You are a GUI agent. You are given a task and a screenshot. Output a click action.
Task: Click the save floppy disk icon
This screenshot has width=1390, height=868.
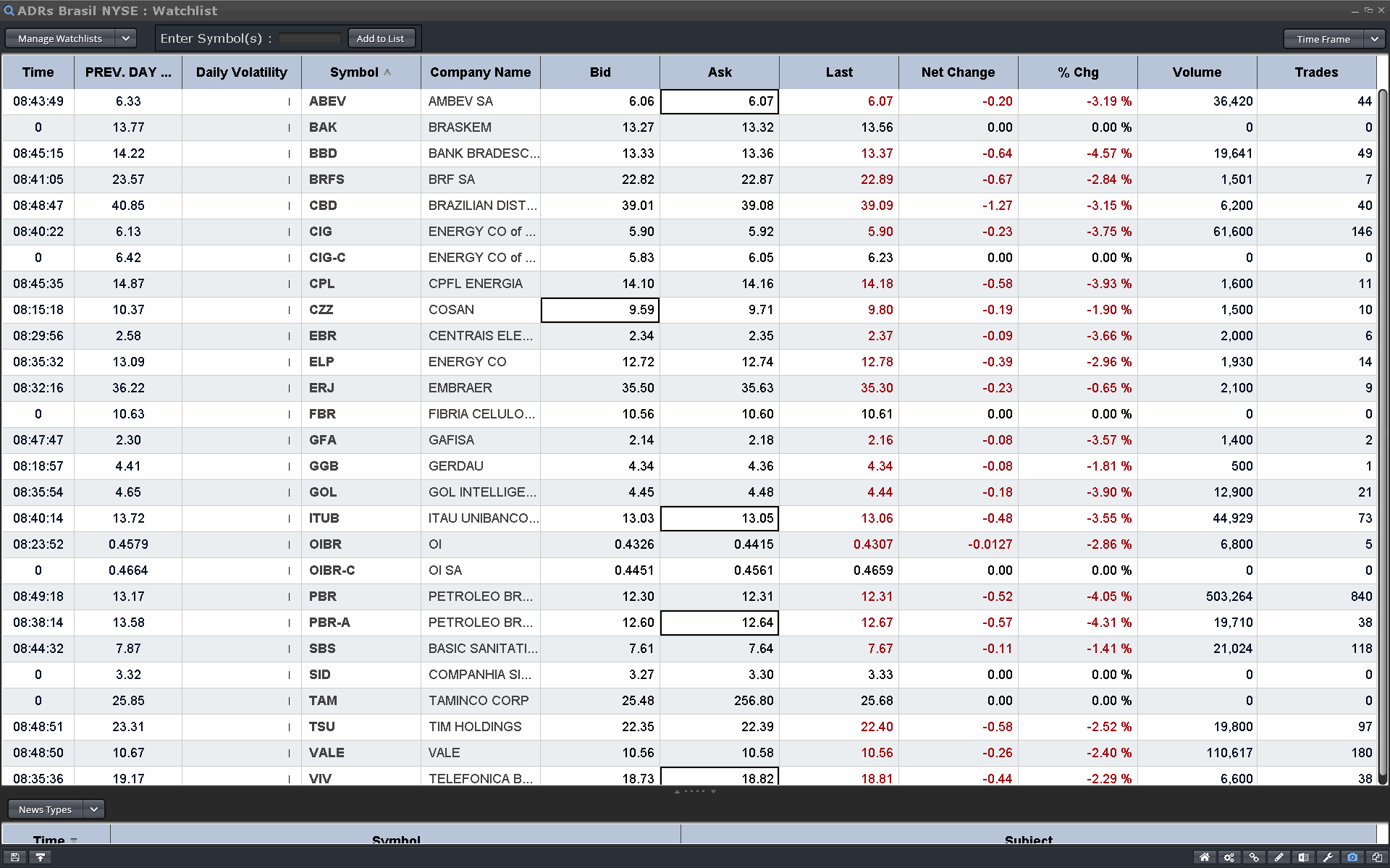tap(14, 857)
